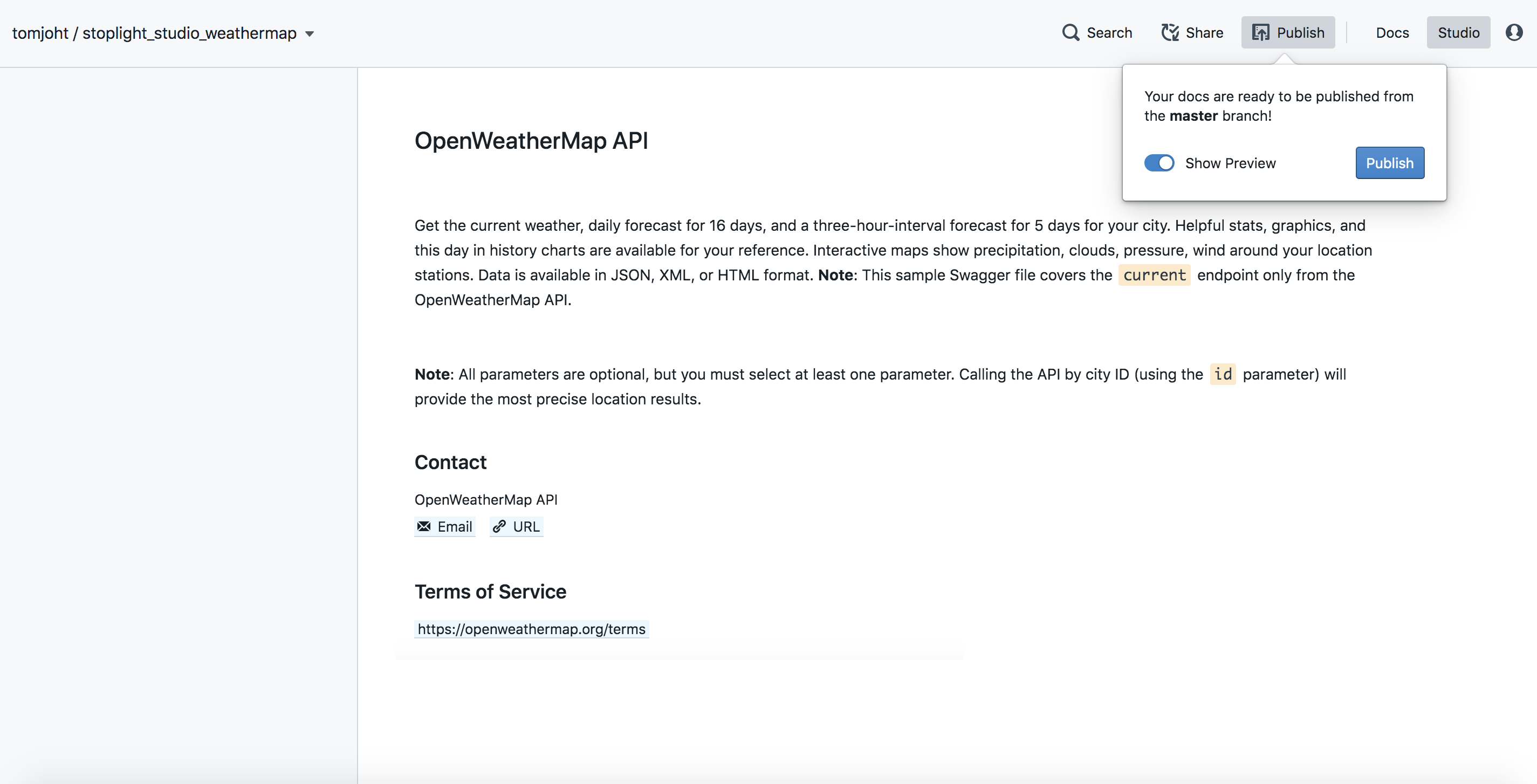The height and width of the screenshot is (784, 1537).
Task: Open the Share menu item
Action: pos(1192,32)
